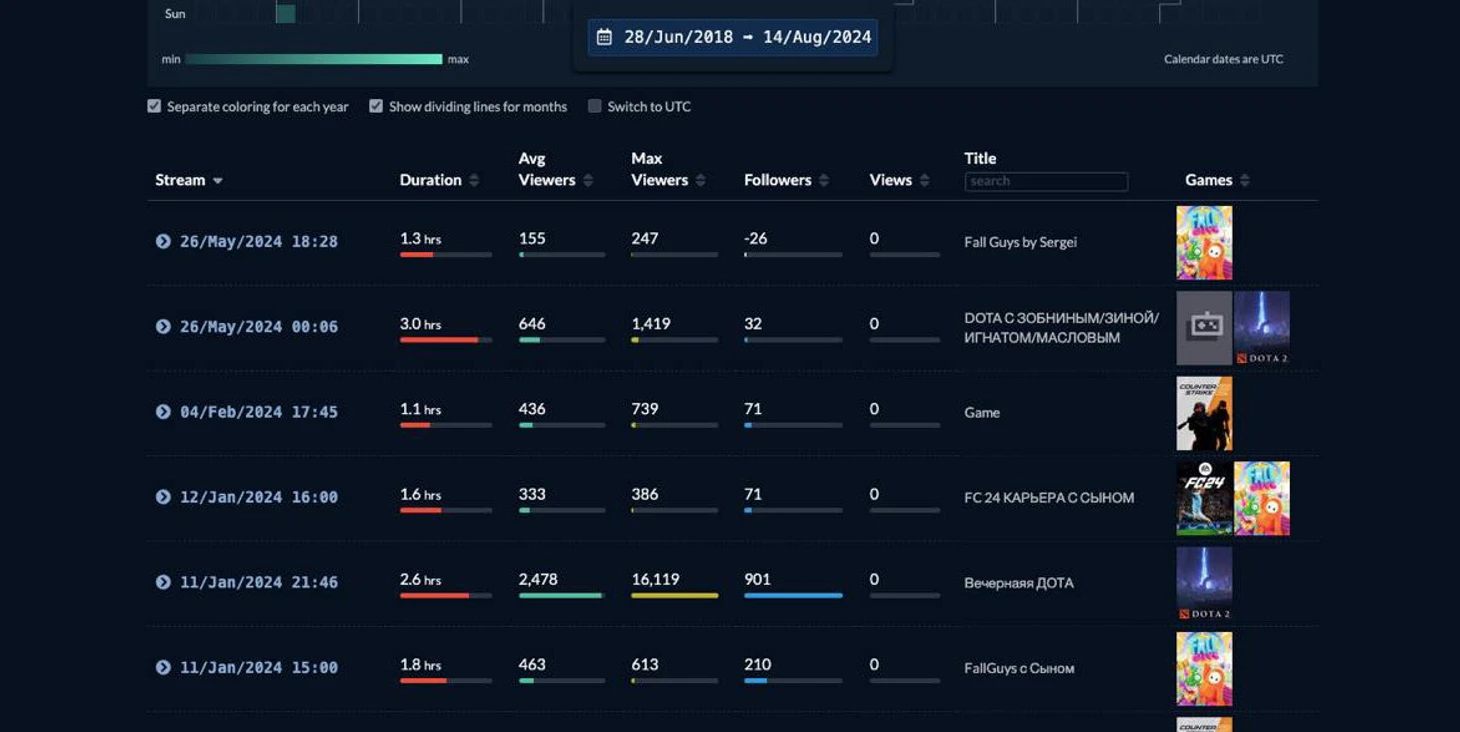Open Dota 2 cover in Вечерняя ДОТА row
Viewport: 1460px width, 732px height.
(1204, 583)
